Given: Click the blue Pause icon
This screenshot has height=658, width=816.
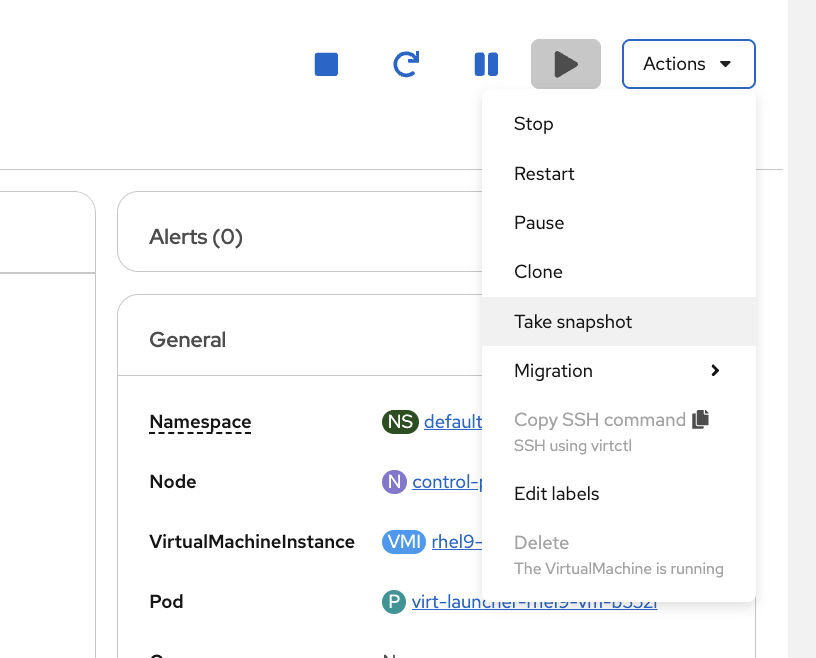Looking at the screenshot, I should (486, 63).
